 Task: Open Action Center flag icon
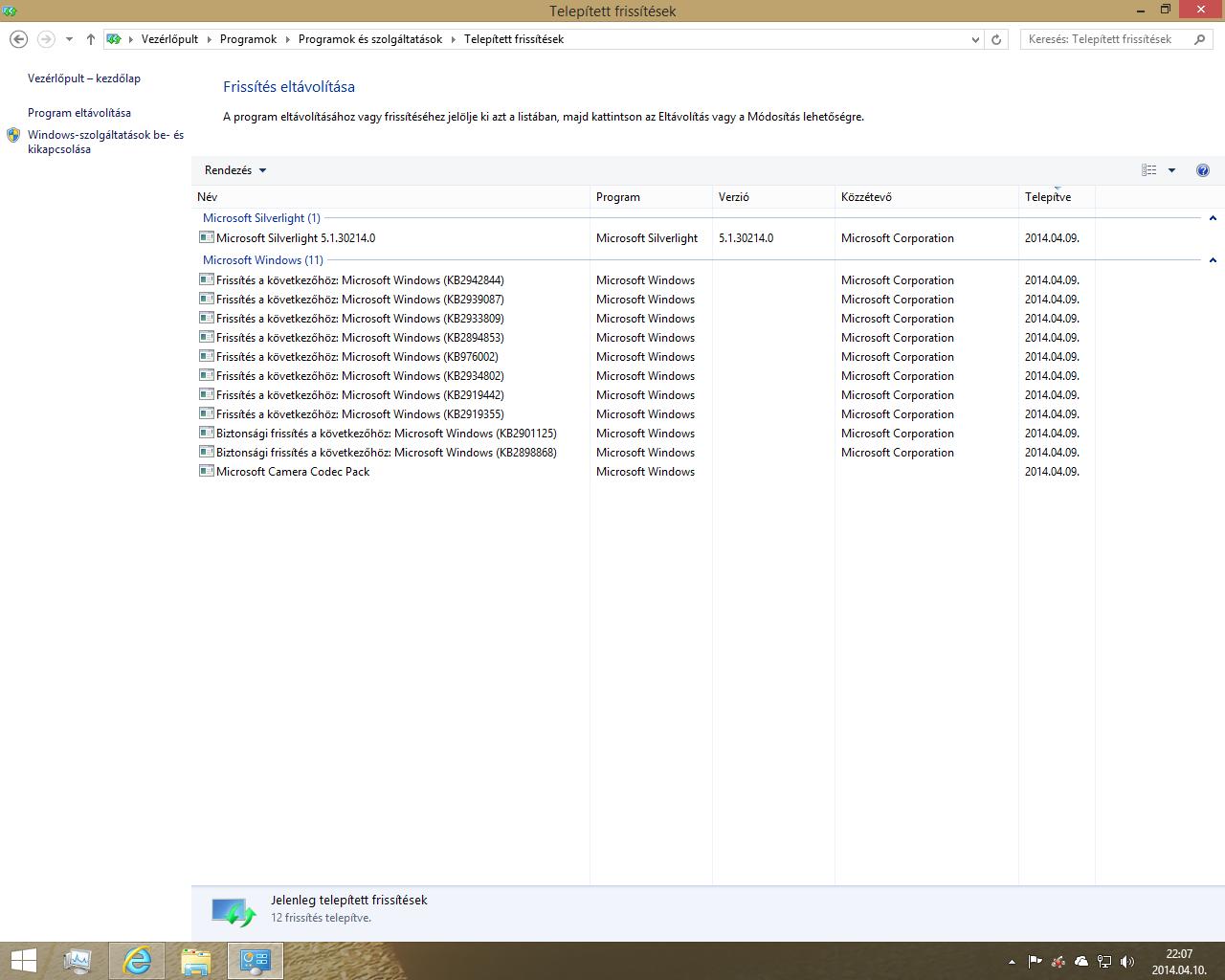point(1035,962)
